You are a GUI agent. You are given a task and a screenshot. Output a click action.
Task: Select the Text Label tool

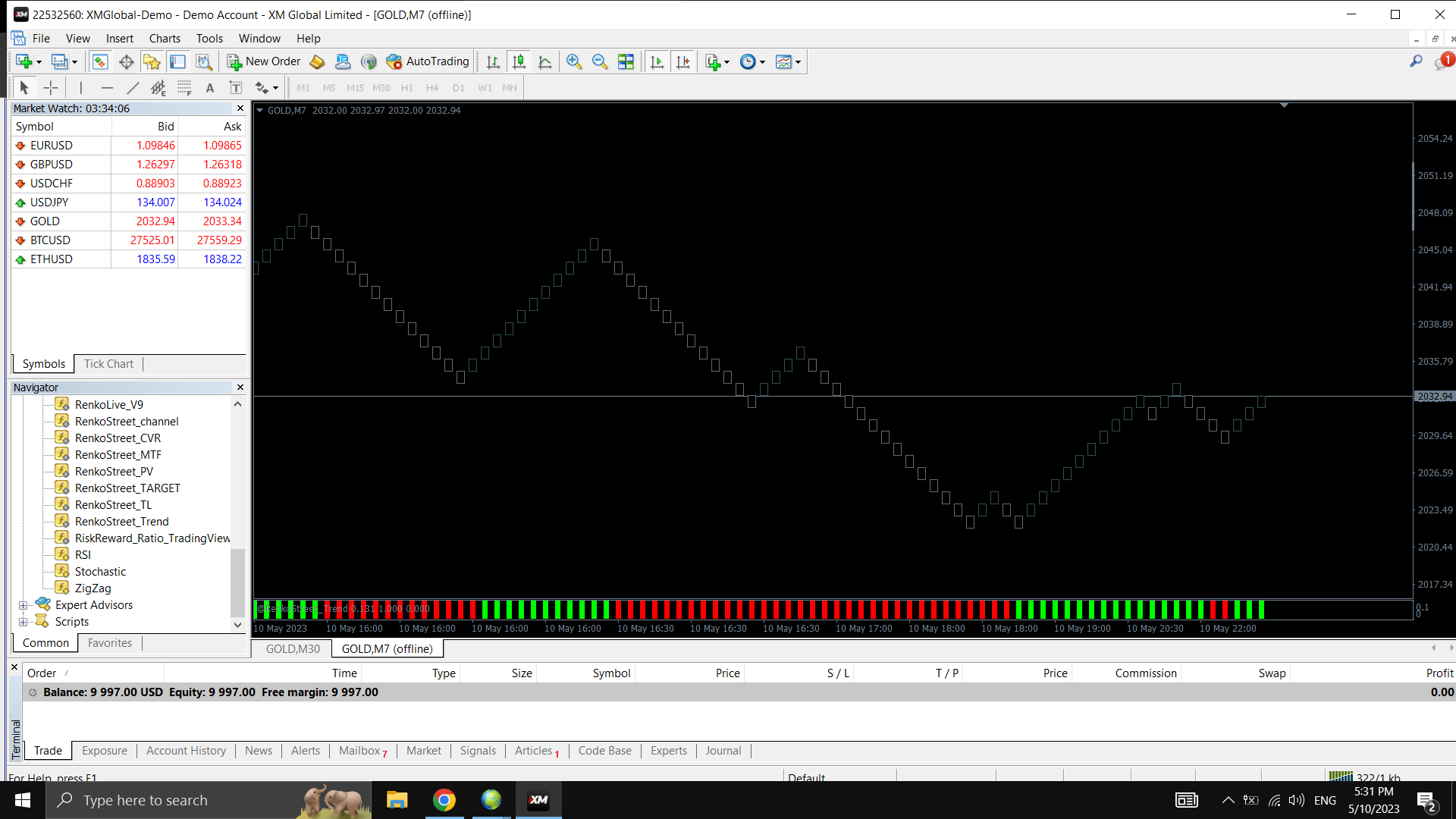pyautogui.click(x=236, y=88)
